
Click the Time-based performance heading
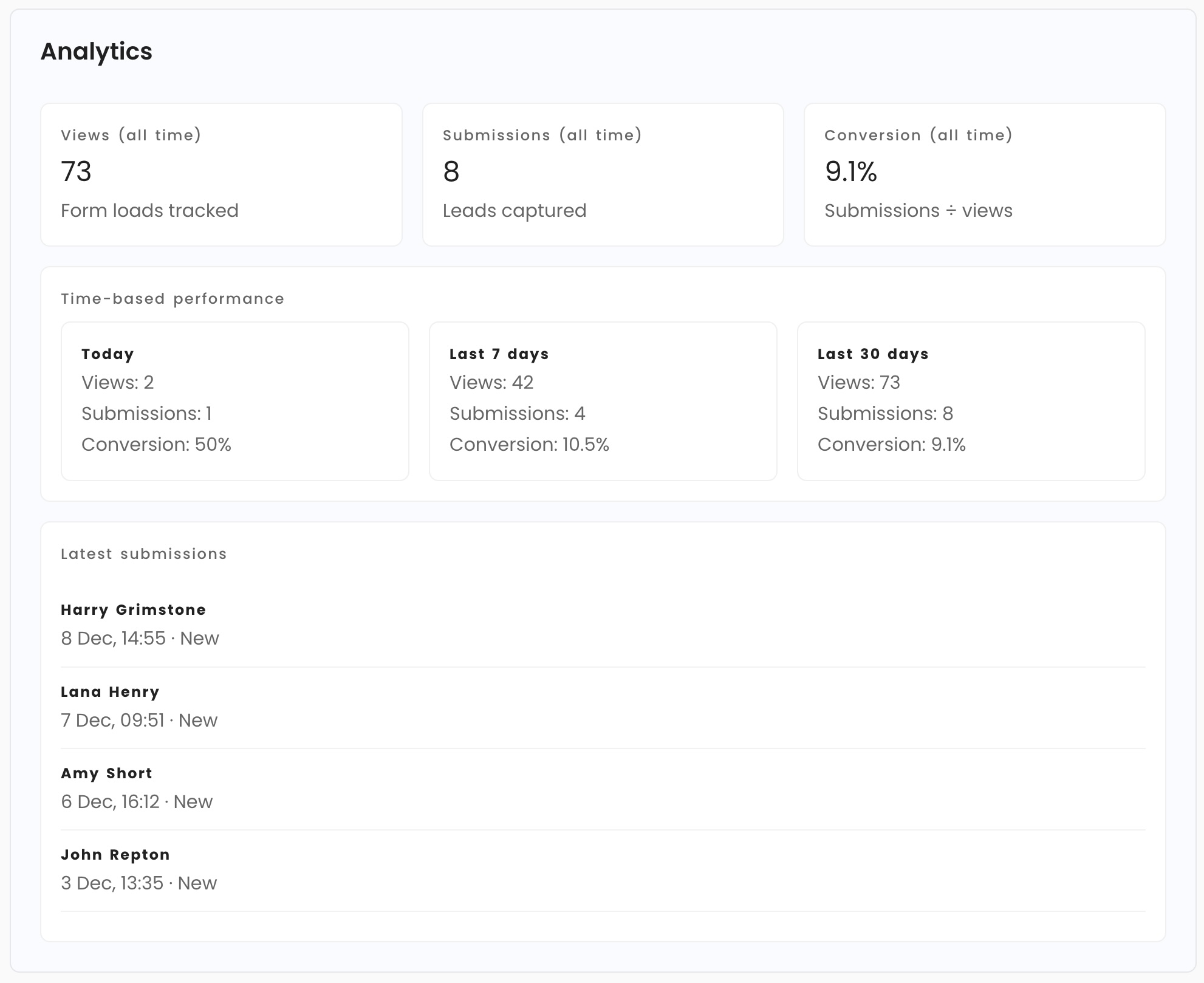(173, 299)
